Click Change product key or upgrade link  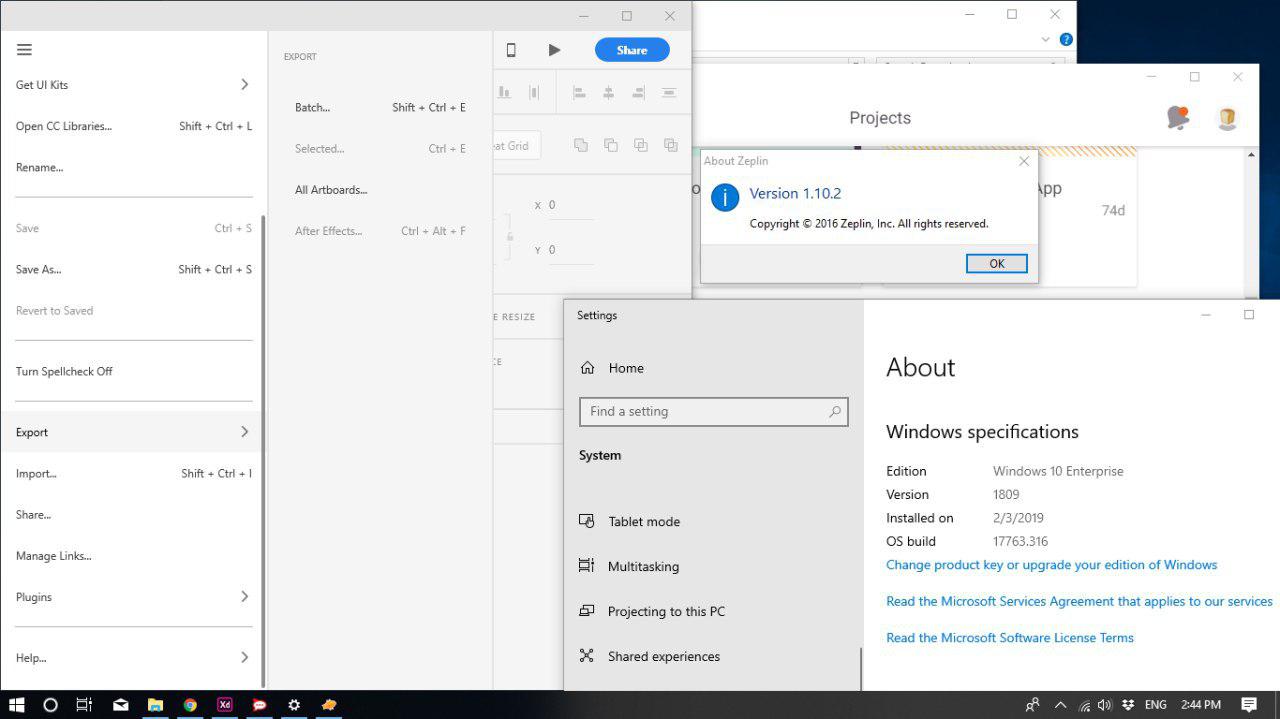tap(1051, 565)
